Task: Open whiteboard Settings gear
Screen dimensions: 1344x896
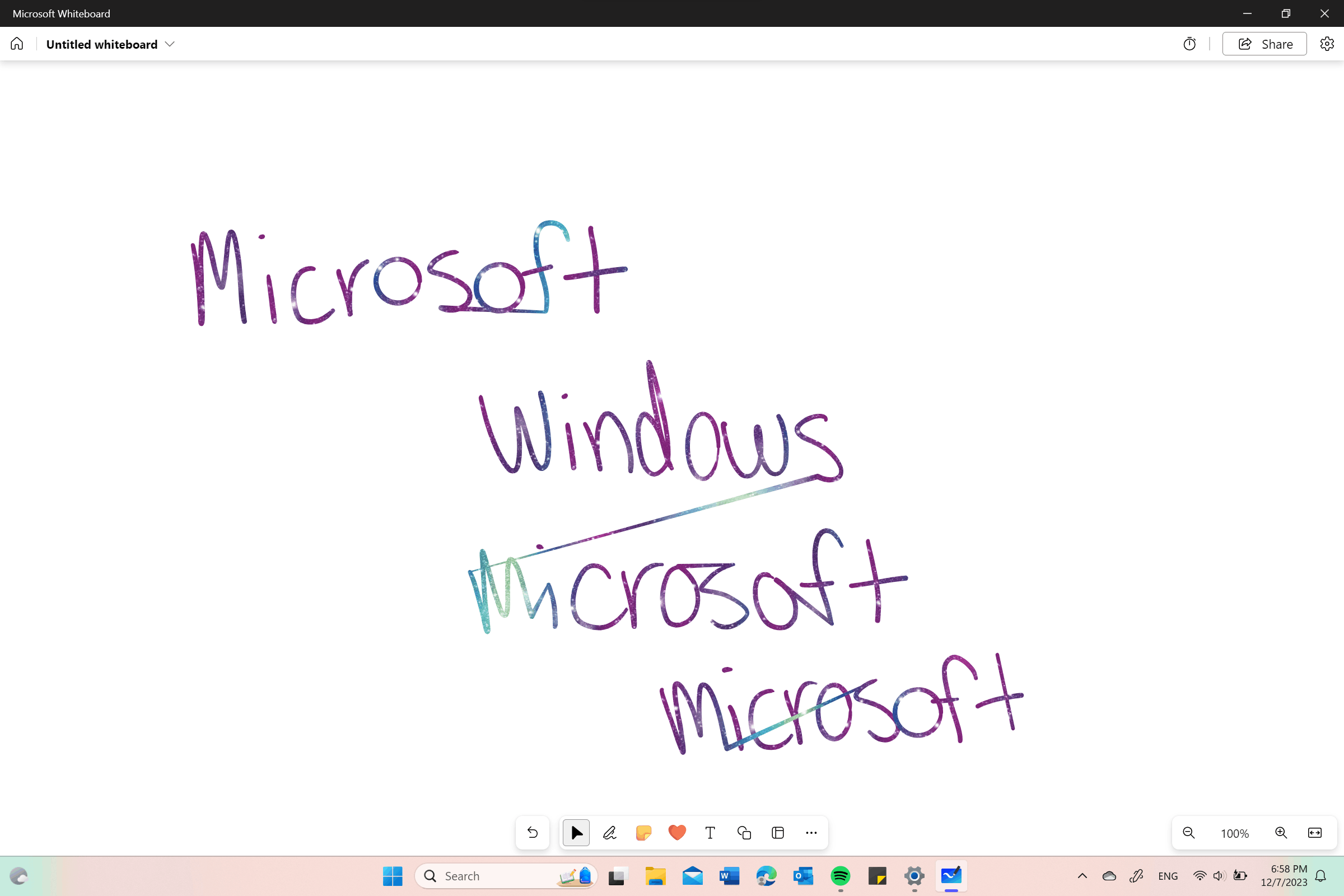Action: [1327, 44]
